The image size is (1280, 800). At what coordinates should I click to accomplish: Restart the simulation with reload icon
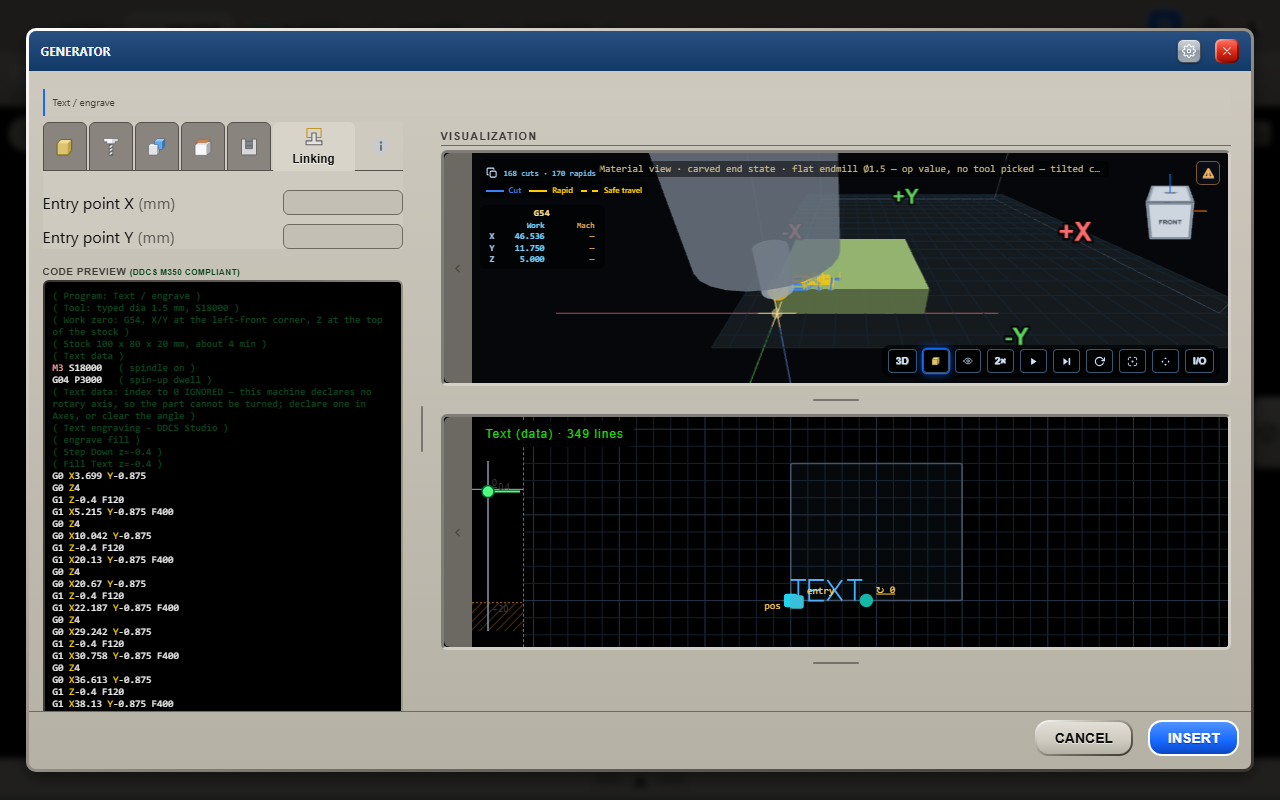tap(1099, 361)
